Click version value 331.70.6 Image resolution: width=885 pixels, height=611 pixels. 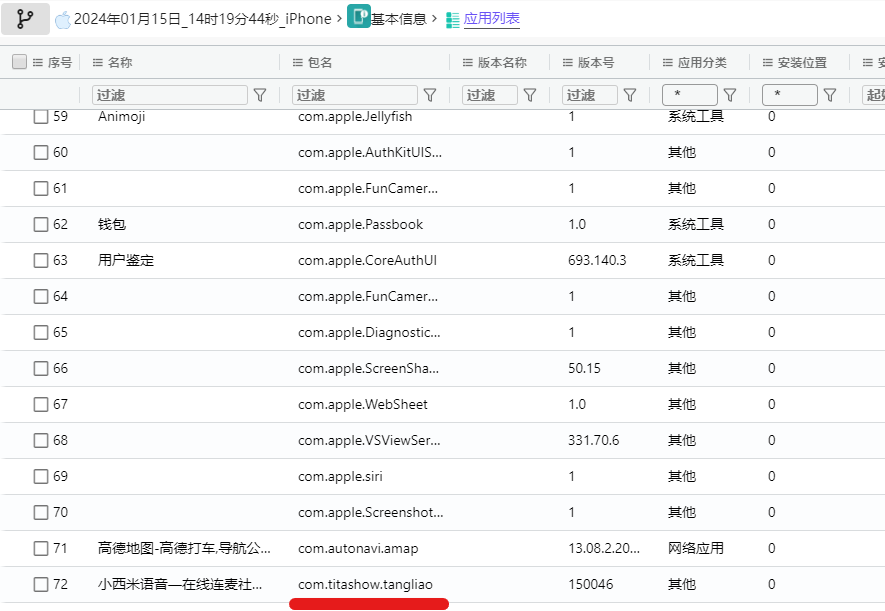(593, 441)
